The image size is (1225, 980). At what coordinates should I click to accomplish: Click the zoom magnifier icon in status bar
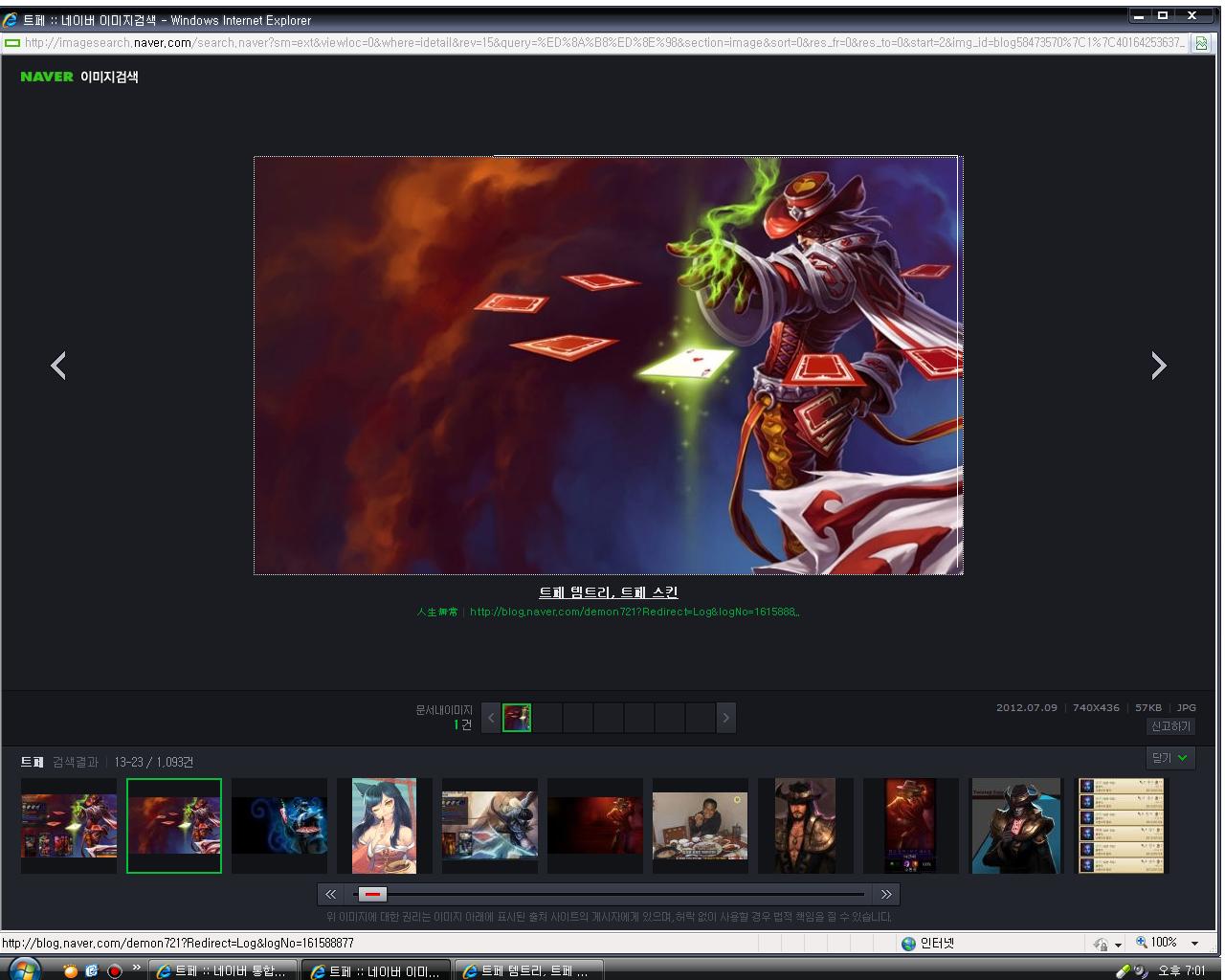click(x=1142, y=943)
